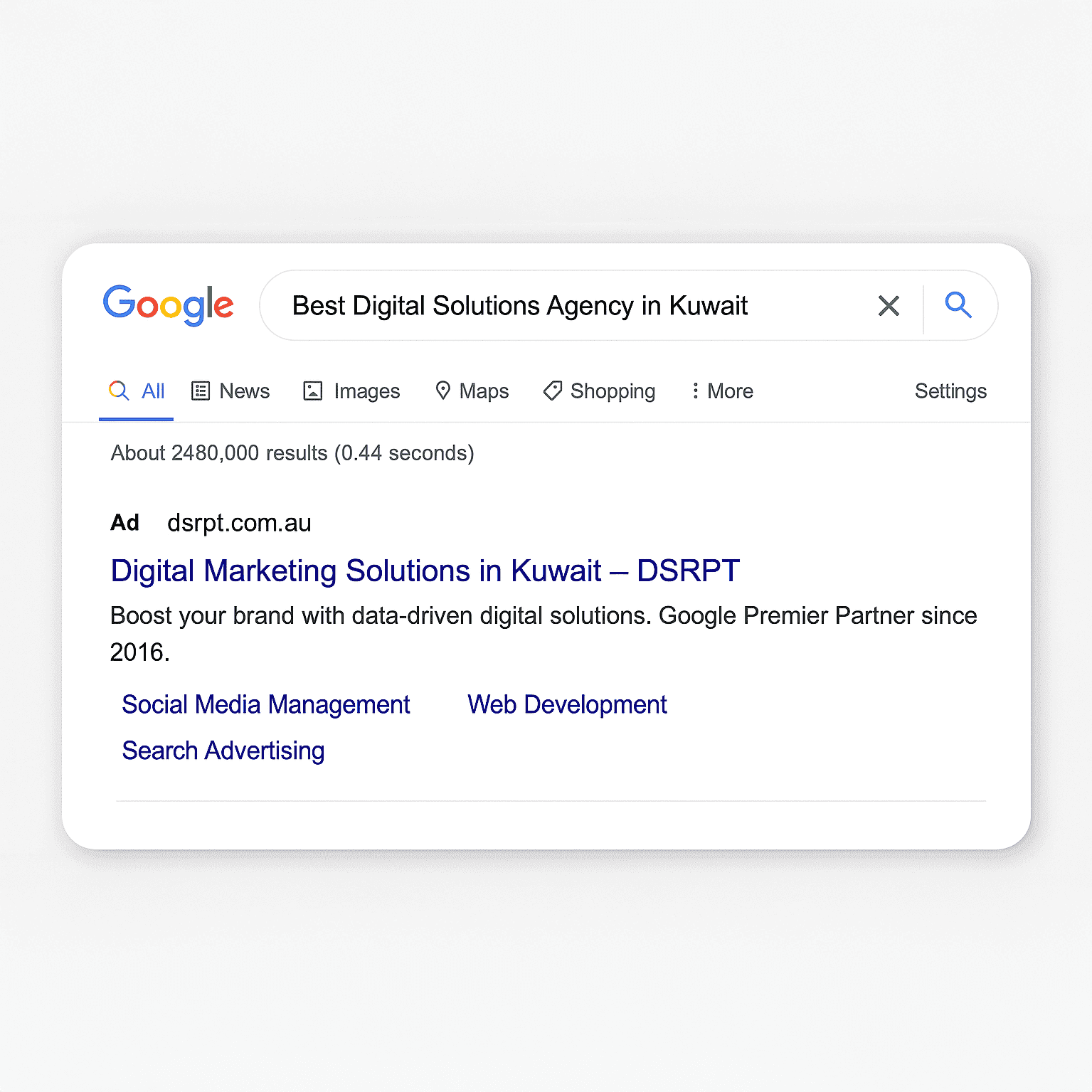
Task: Clear the search query with the X icon
Action: click(889, 306)
